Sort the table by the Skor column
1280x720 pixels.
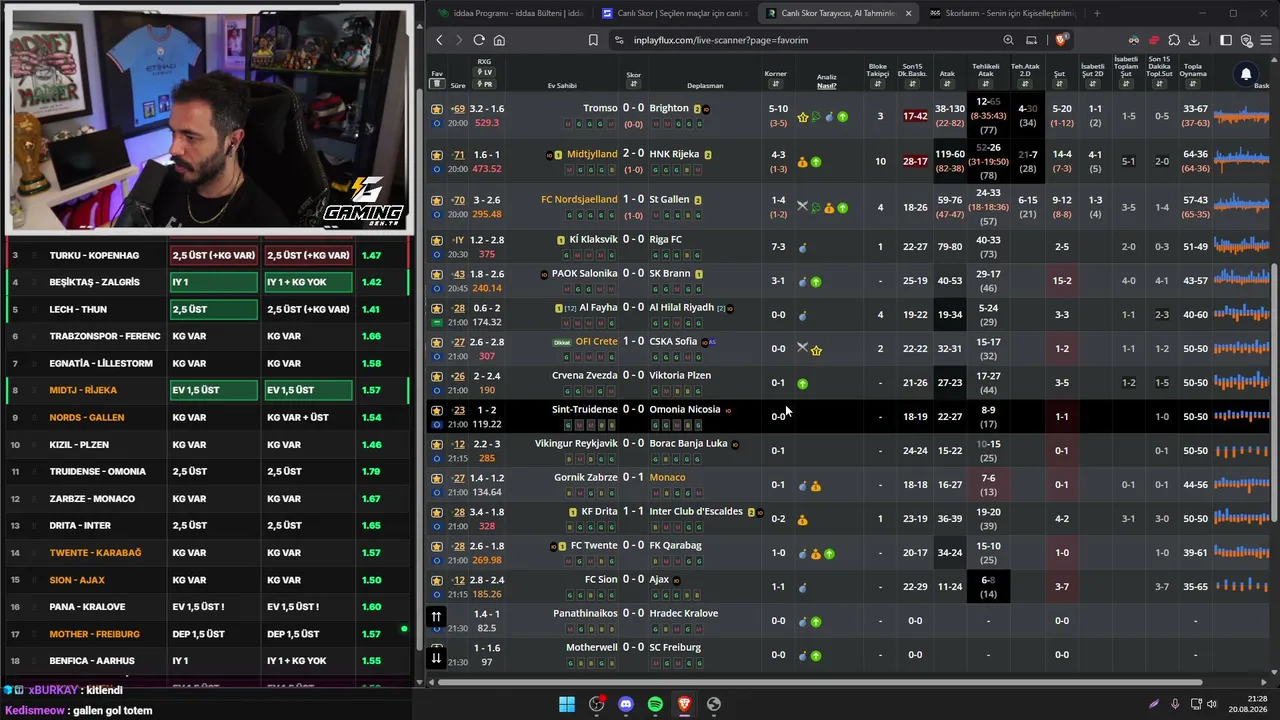(x=633, y=85)
